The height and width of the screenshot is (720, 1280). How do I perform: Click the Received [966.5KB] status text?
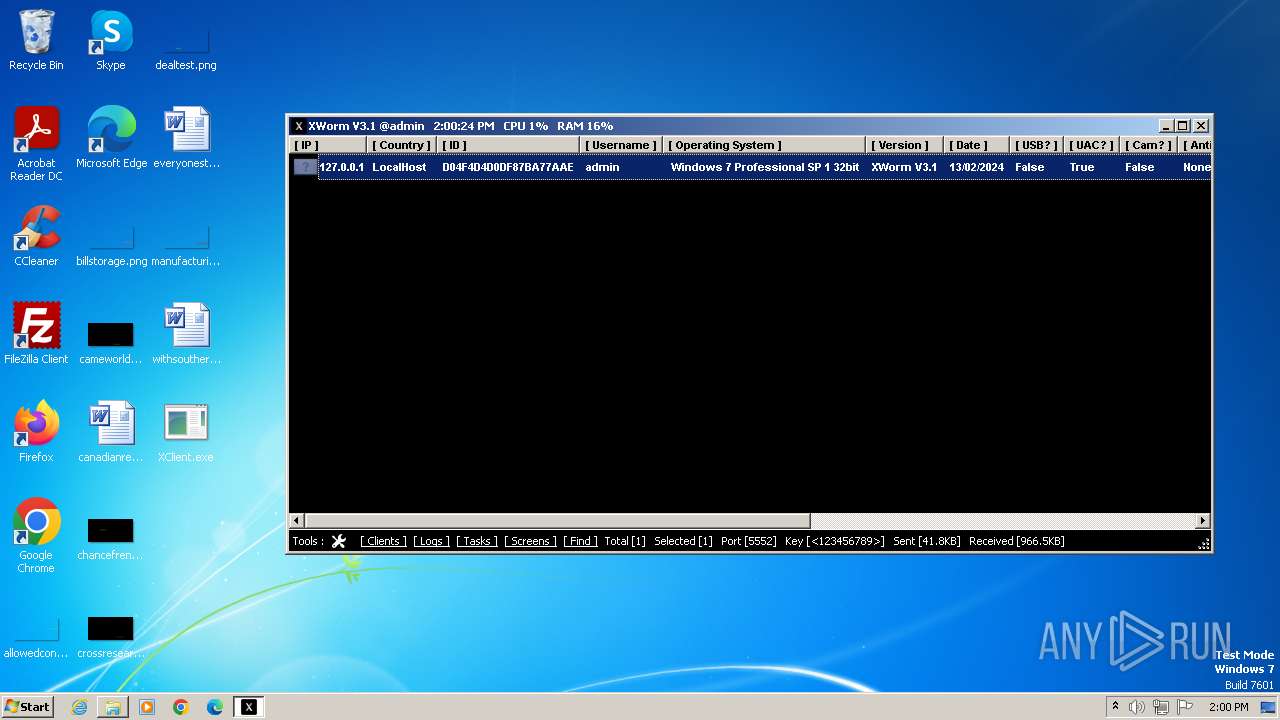pyautogui.click(x=1017, y=541)
